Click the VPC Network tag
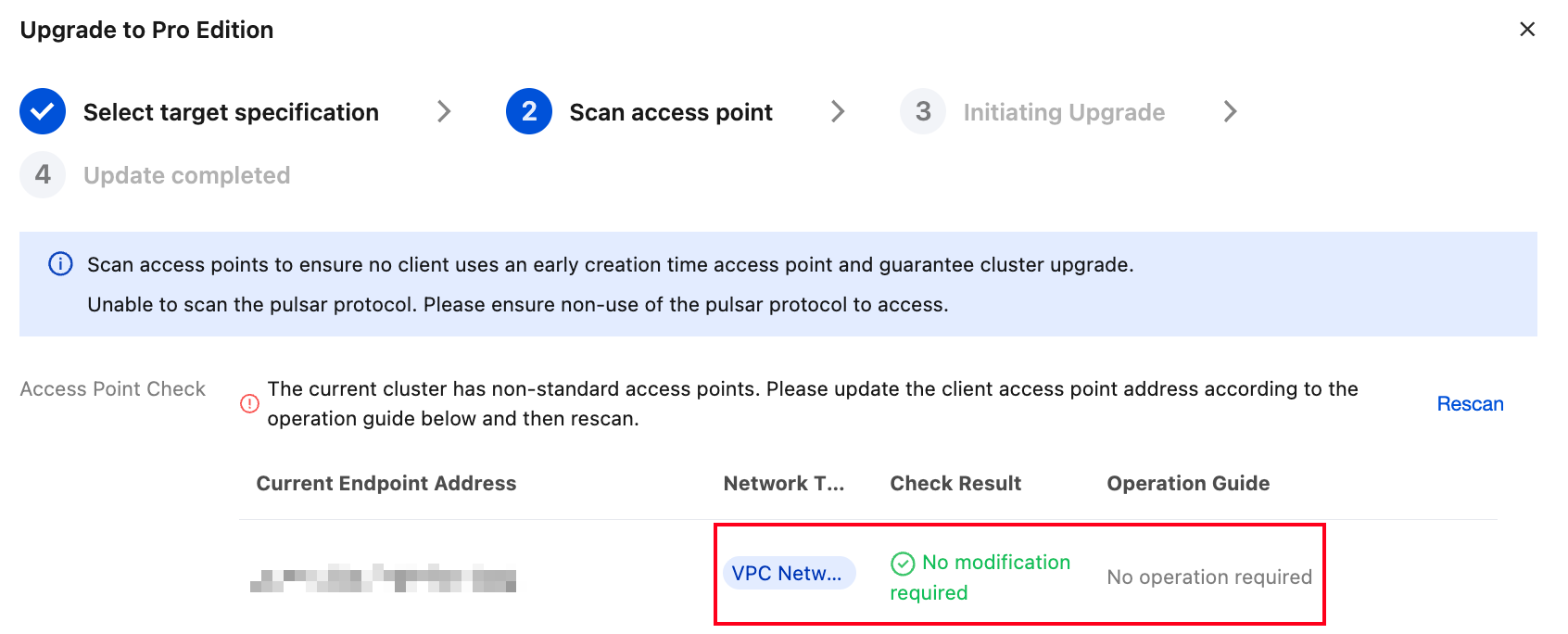The image size is (1568, 634). point(789,573)
